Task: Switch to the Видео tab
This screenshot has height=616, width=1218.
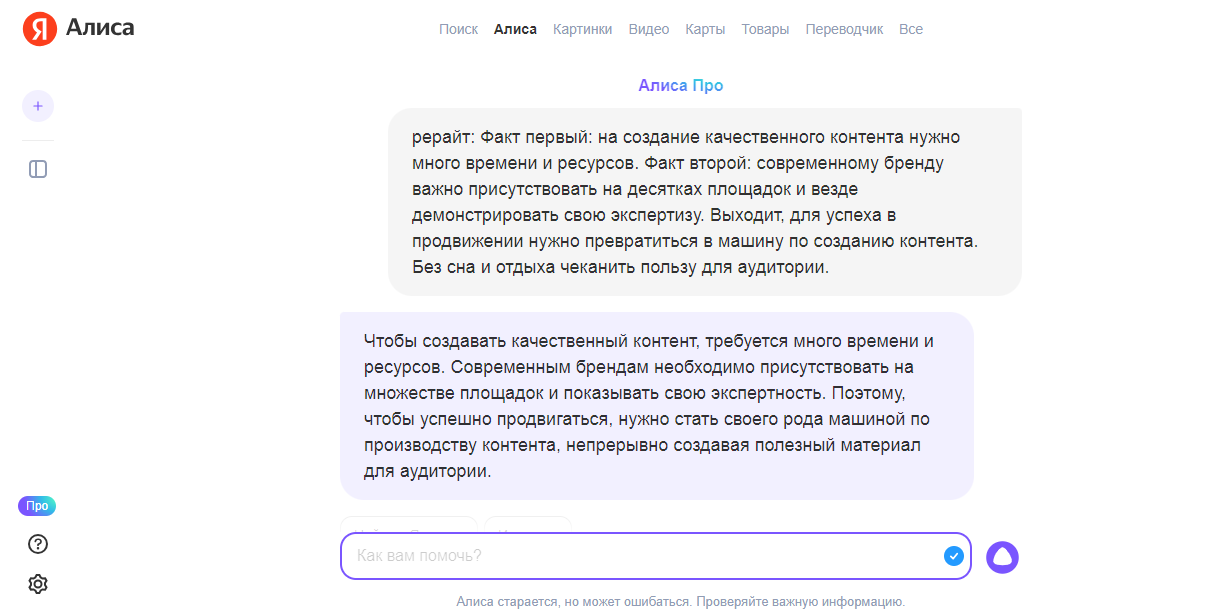Action: click(x=649, y=29)
